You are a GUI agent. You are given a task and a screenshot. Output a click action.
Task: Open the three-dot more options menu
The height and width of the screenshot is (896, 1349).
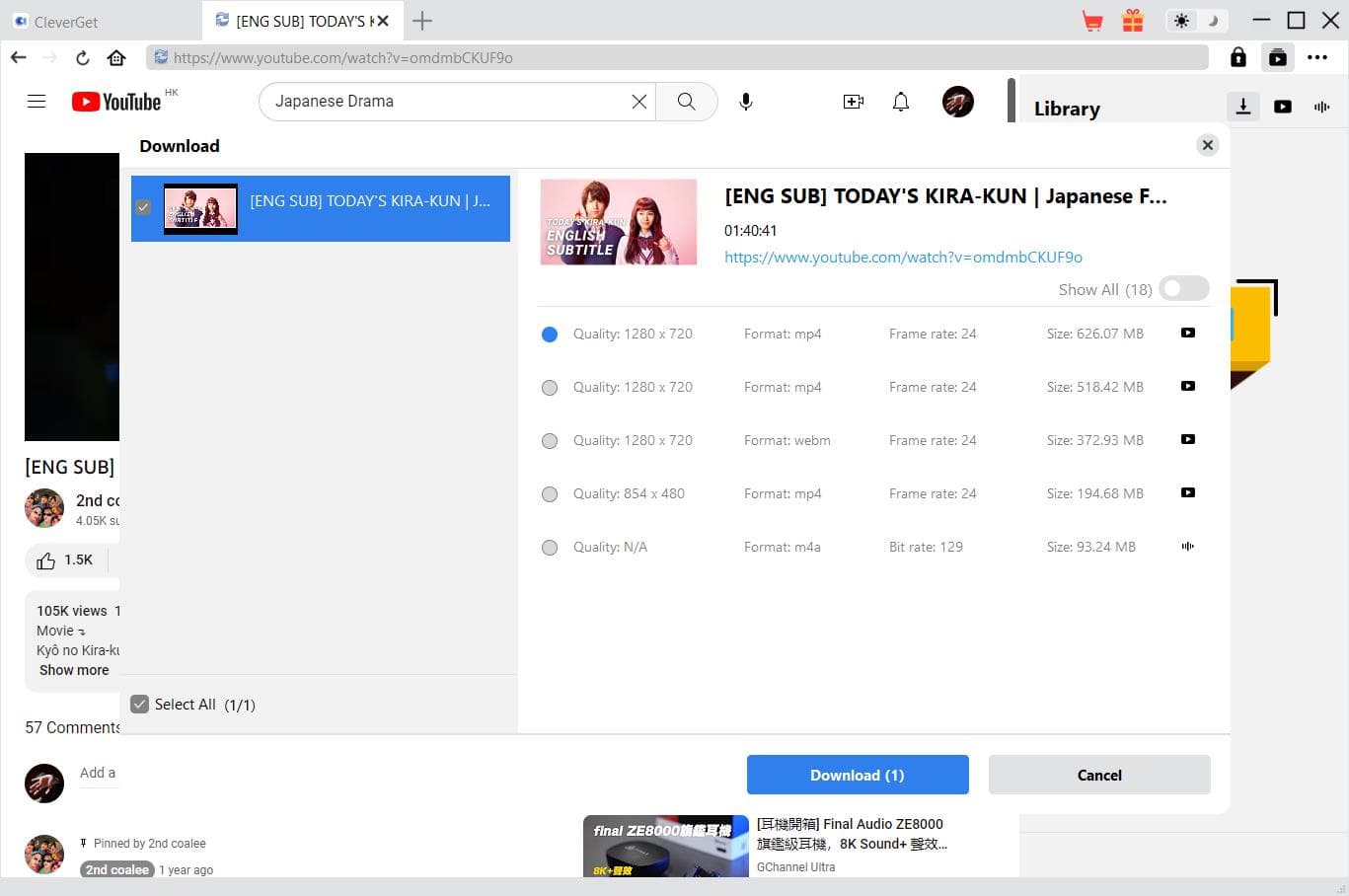pos(1317,57)
